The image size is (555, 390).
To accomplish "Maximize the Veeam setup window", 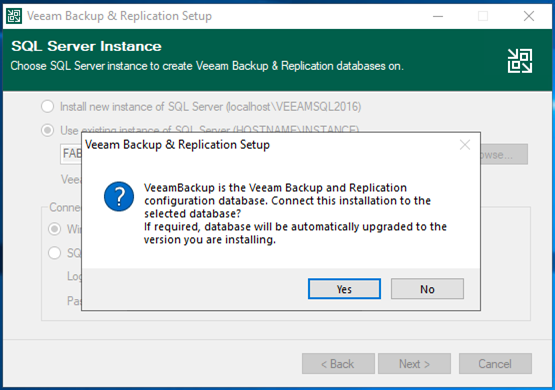I will click(x=483, y=16).
